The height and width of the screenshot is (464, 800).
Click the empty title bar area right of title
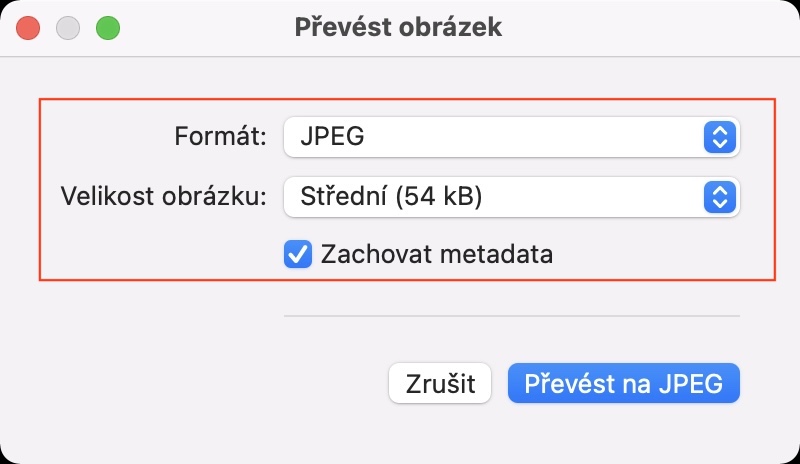650,27
